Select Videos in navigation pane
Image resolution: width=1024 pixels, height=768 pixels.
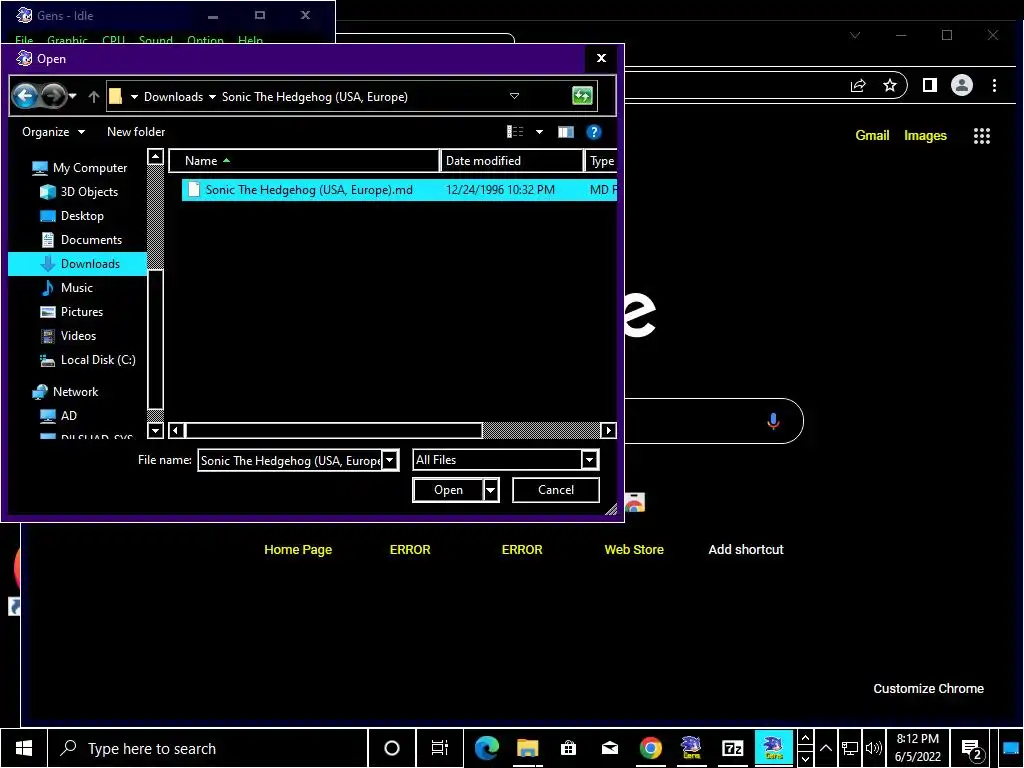[x=68, y=336]
